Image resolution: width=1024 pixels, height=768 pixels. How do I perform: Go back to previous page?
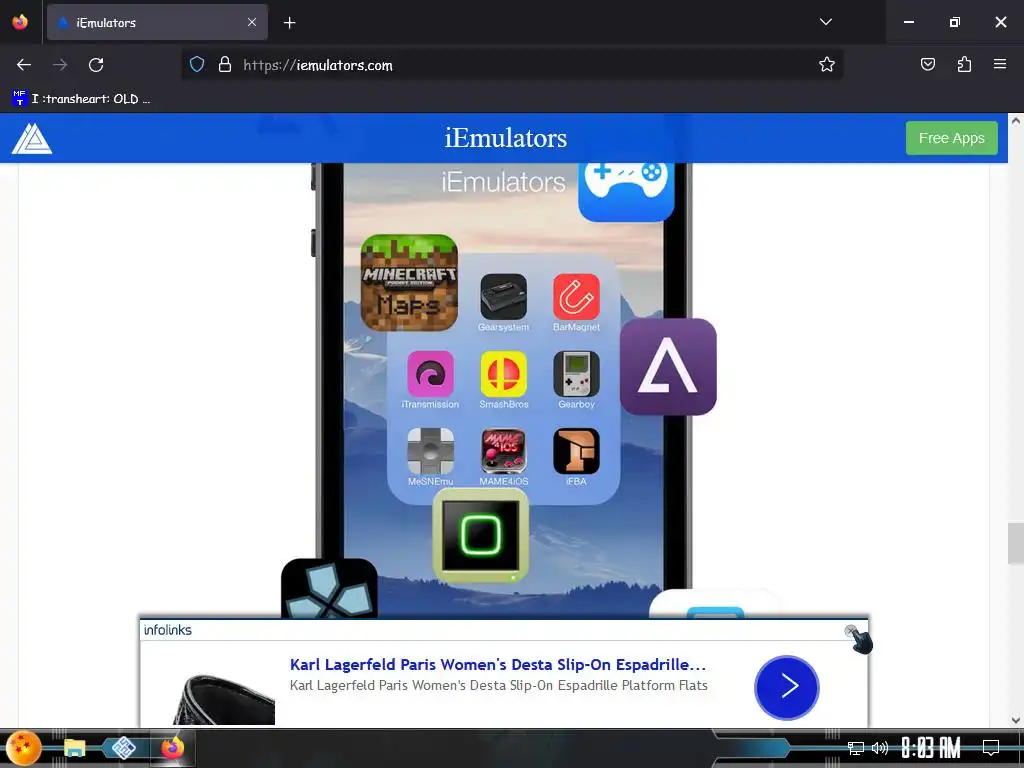coord(24,65)
